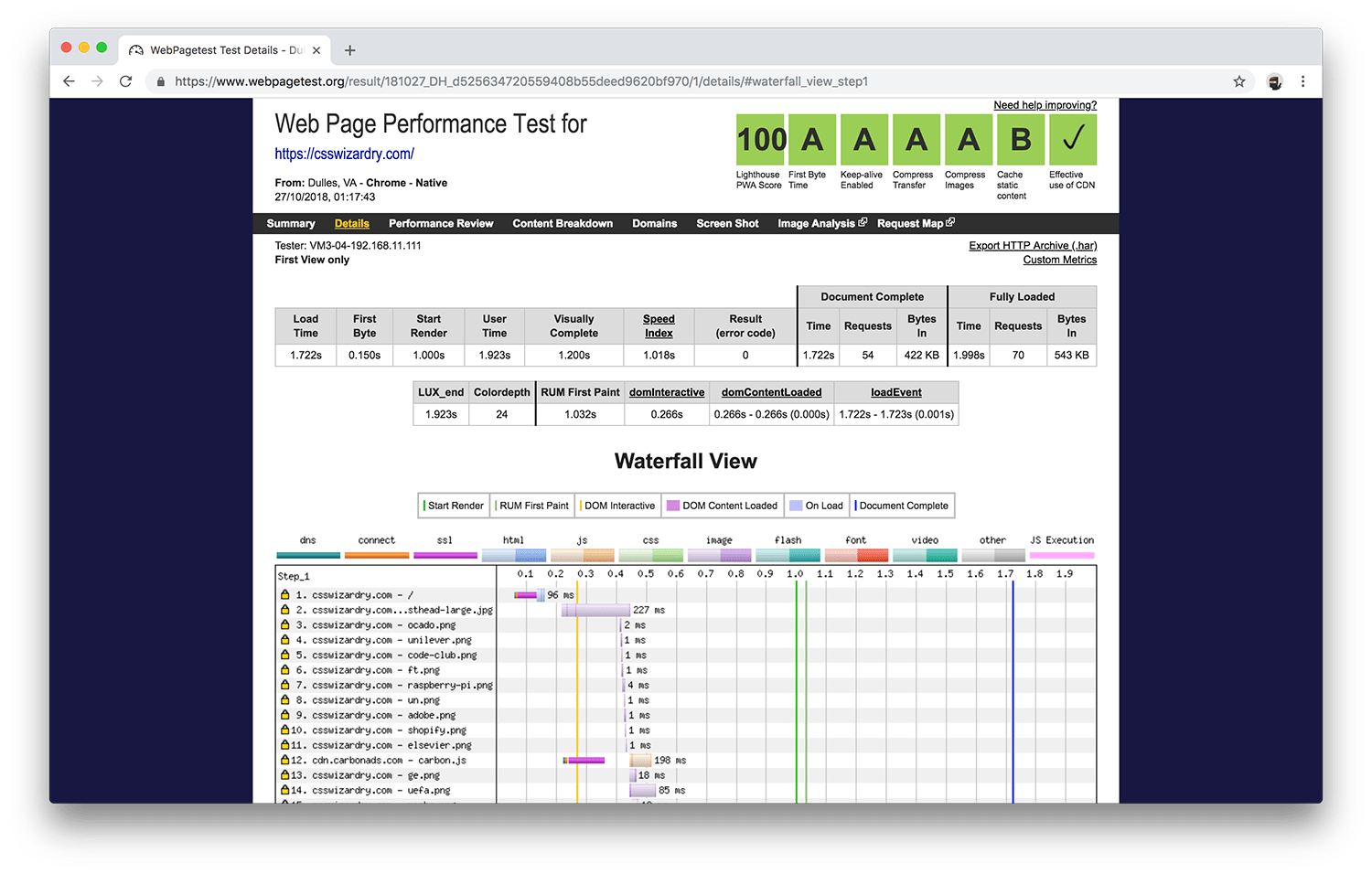The width and height of the screenshot is (1372, 874).
Task: Click the DOM Content Loaded legend swatch
Action: click(673, 506)
